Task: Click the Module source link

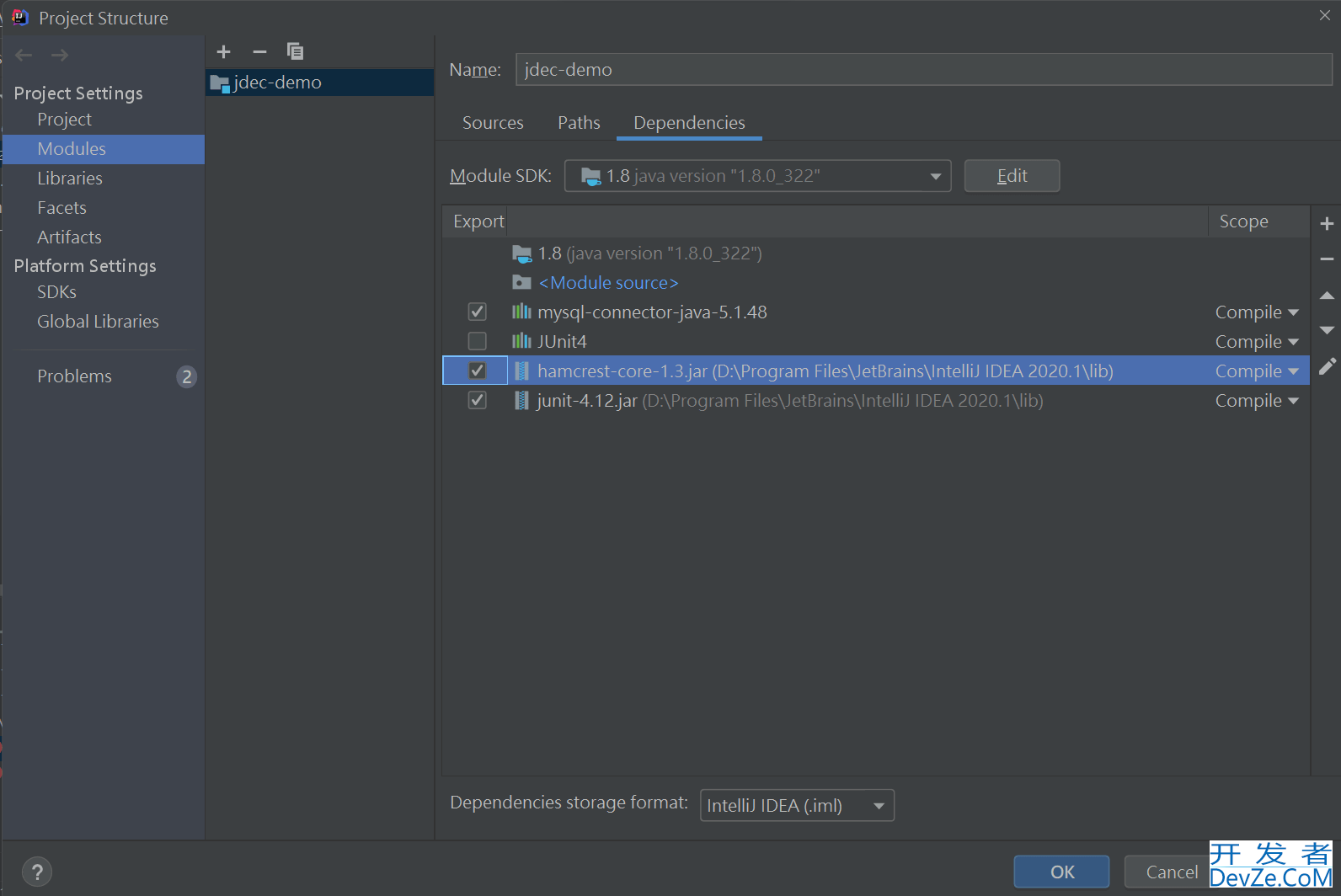Action: tap(608, 283)
